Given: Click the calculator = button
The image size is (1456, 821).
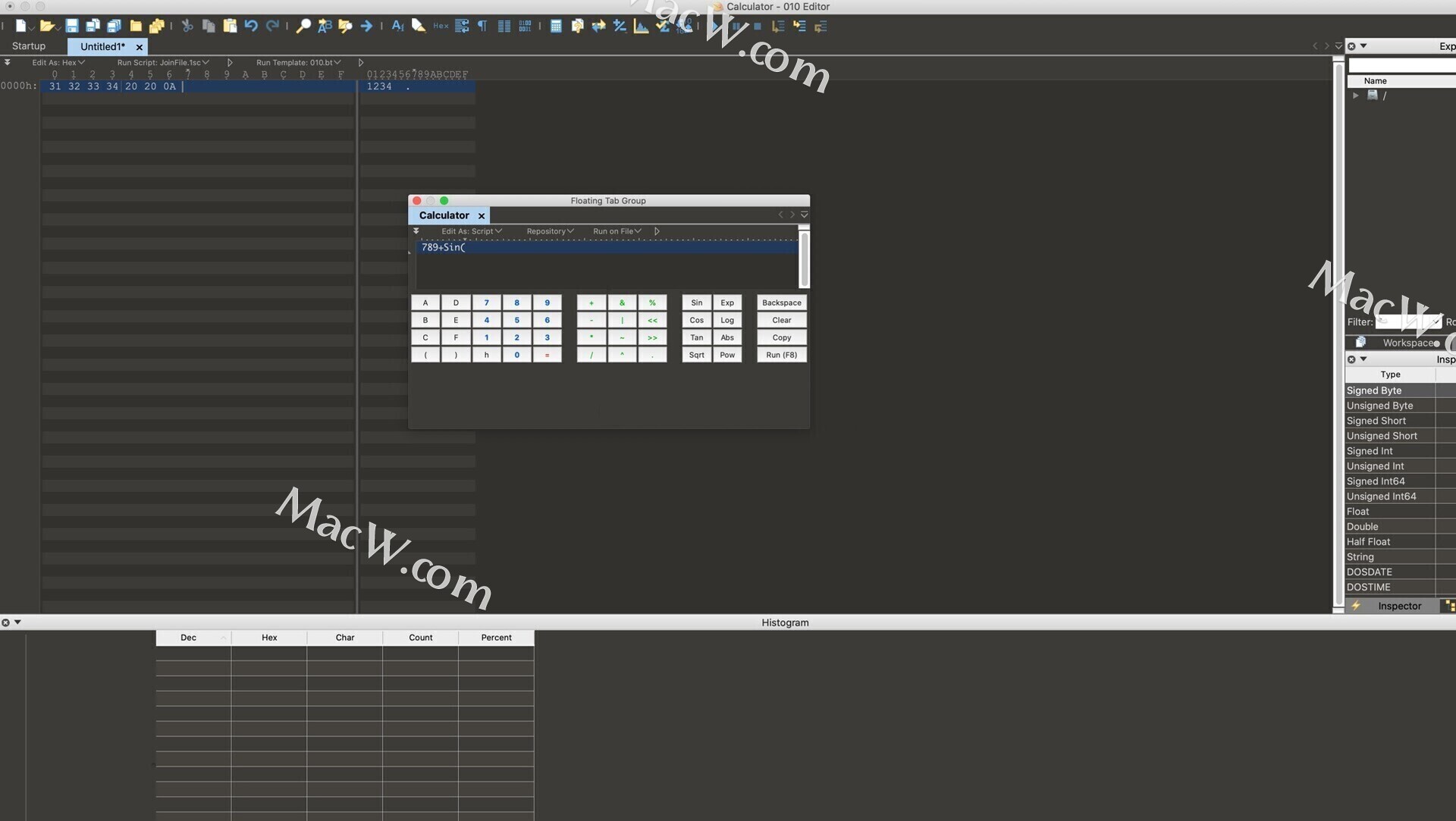Looking at the screenshot, I should click(x=547, y=355).
